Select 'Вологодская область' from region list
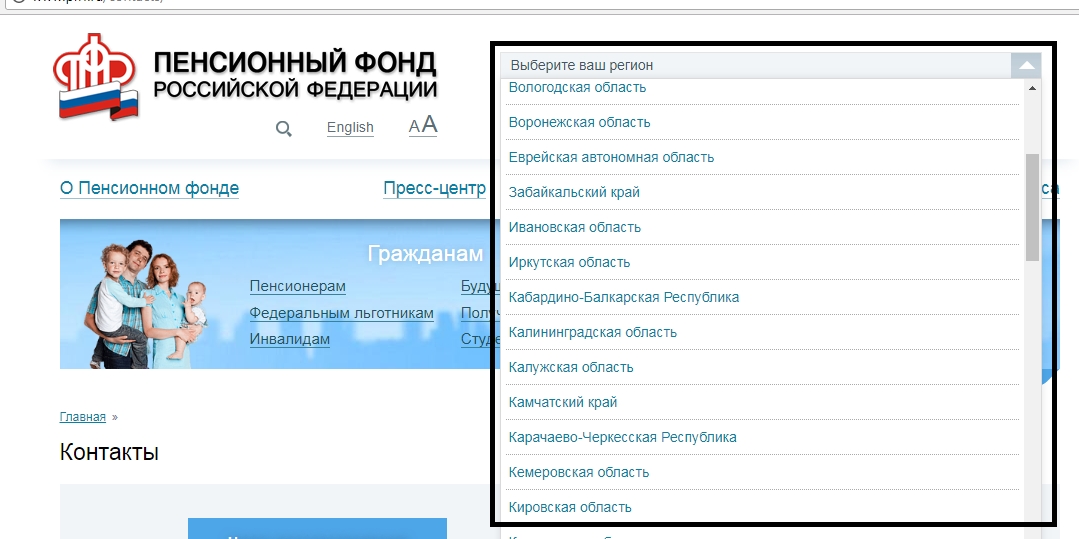1079x539 pixels. [577, 88]
